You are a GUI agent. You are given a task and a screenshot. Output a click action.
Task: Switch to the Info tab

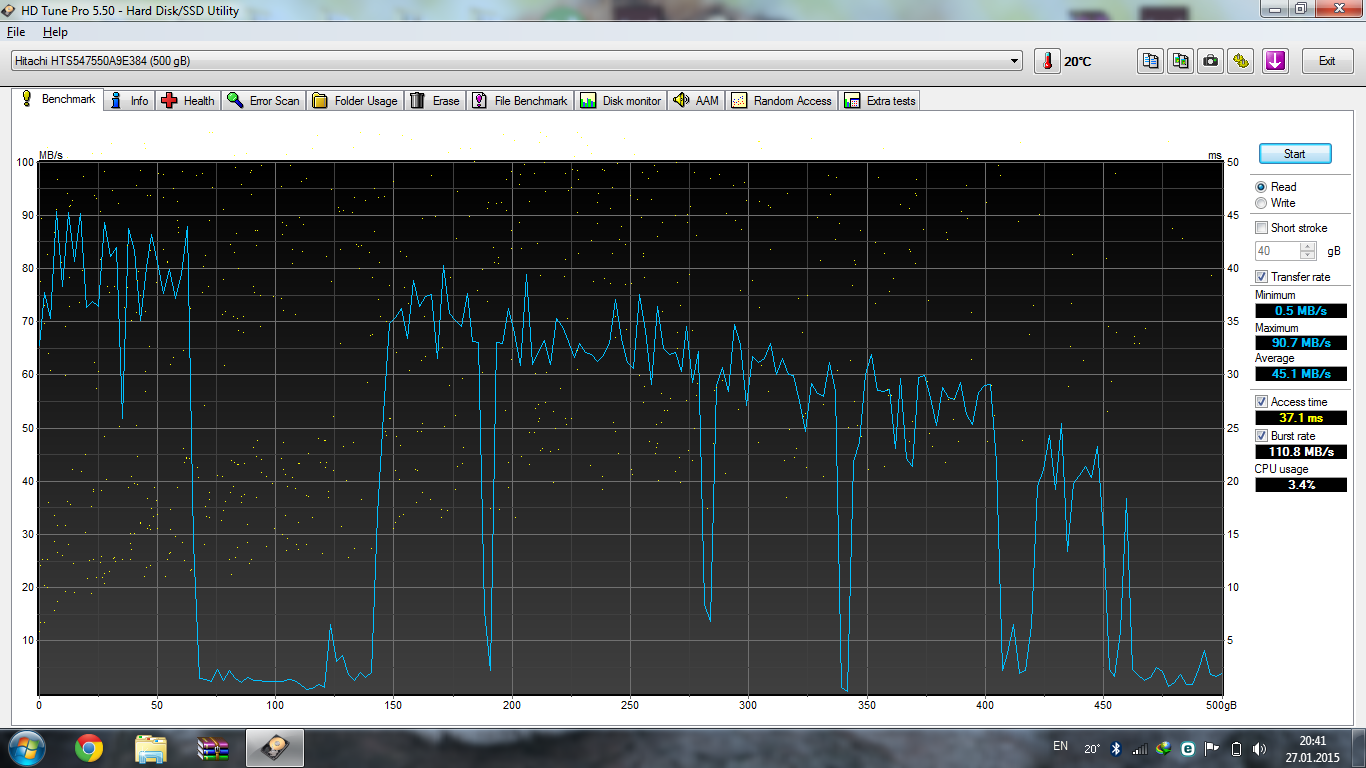pyautogui.click(x=129, y=101)
